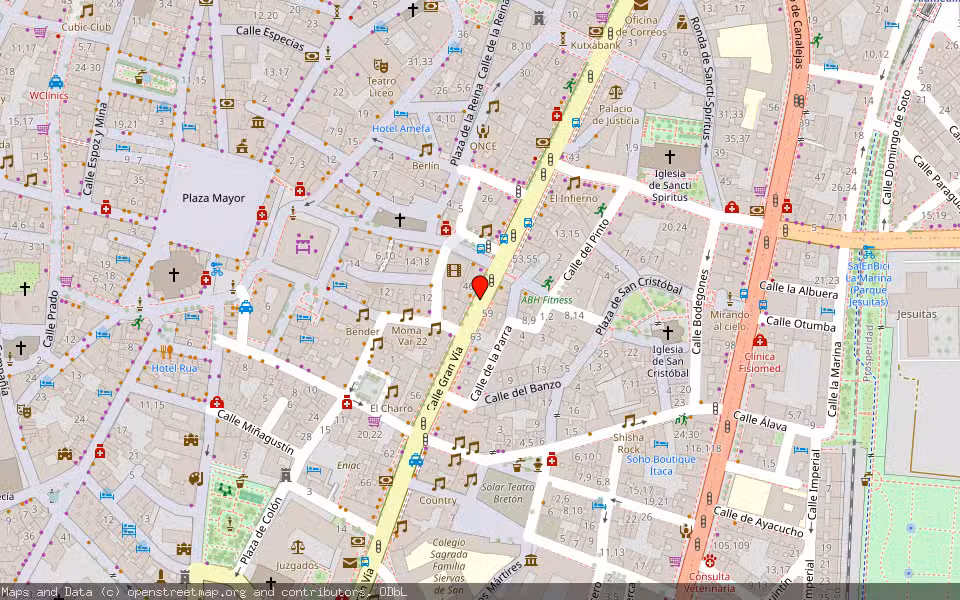Click the Calle Gran Vía street name
This screenshot has height=600, width=960.
point(445,377)
